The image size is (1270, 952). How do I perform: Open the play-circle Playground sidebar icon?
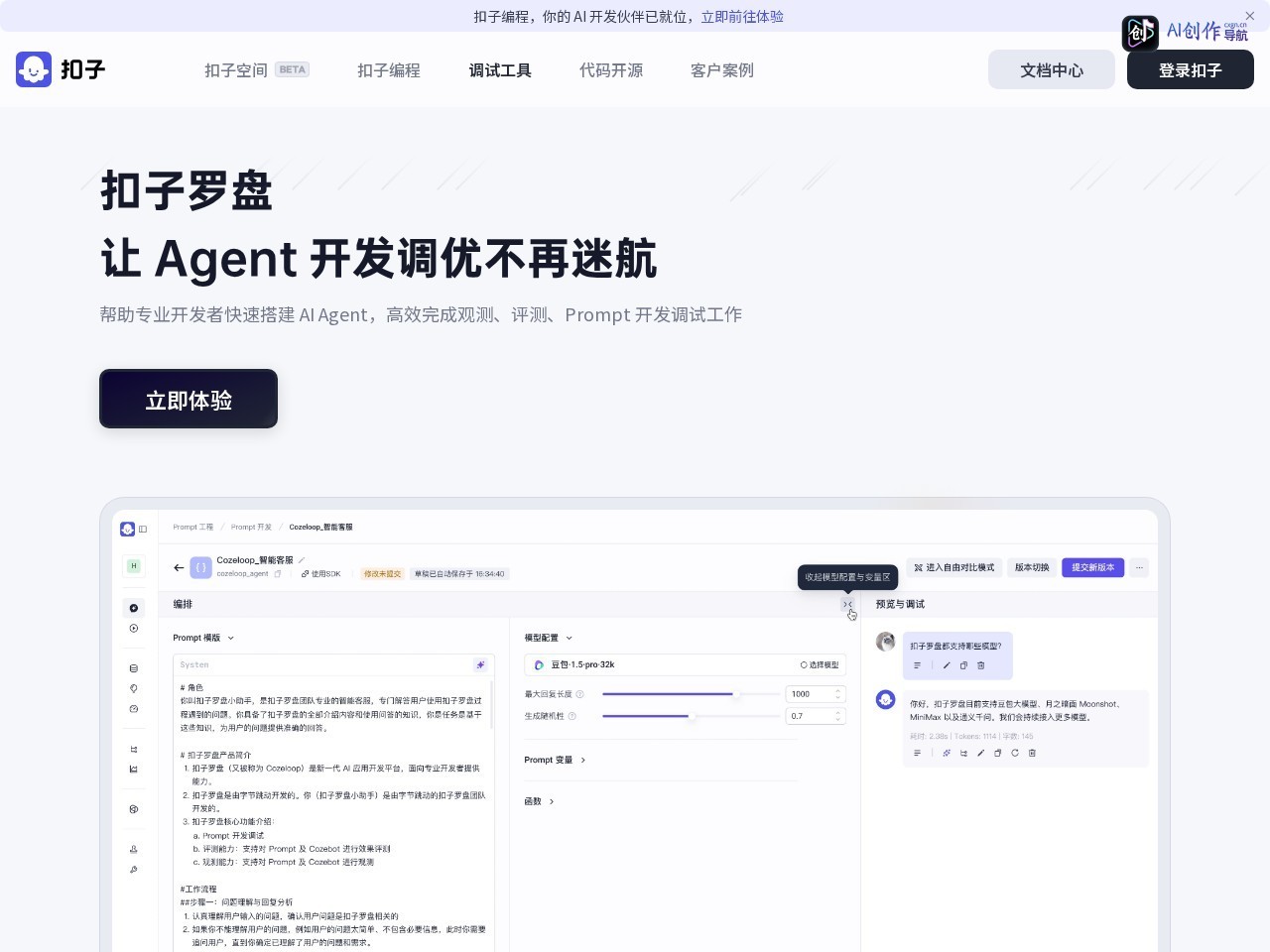134,628
